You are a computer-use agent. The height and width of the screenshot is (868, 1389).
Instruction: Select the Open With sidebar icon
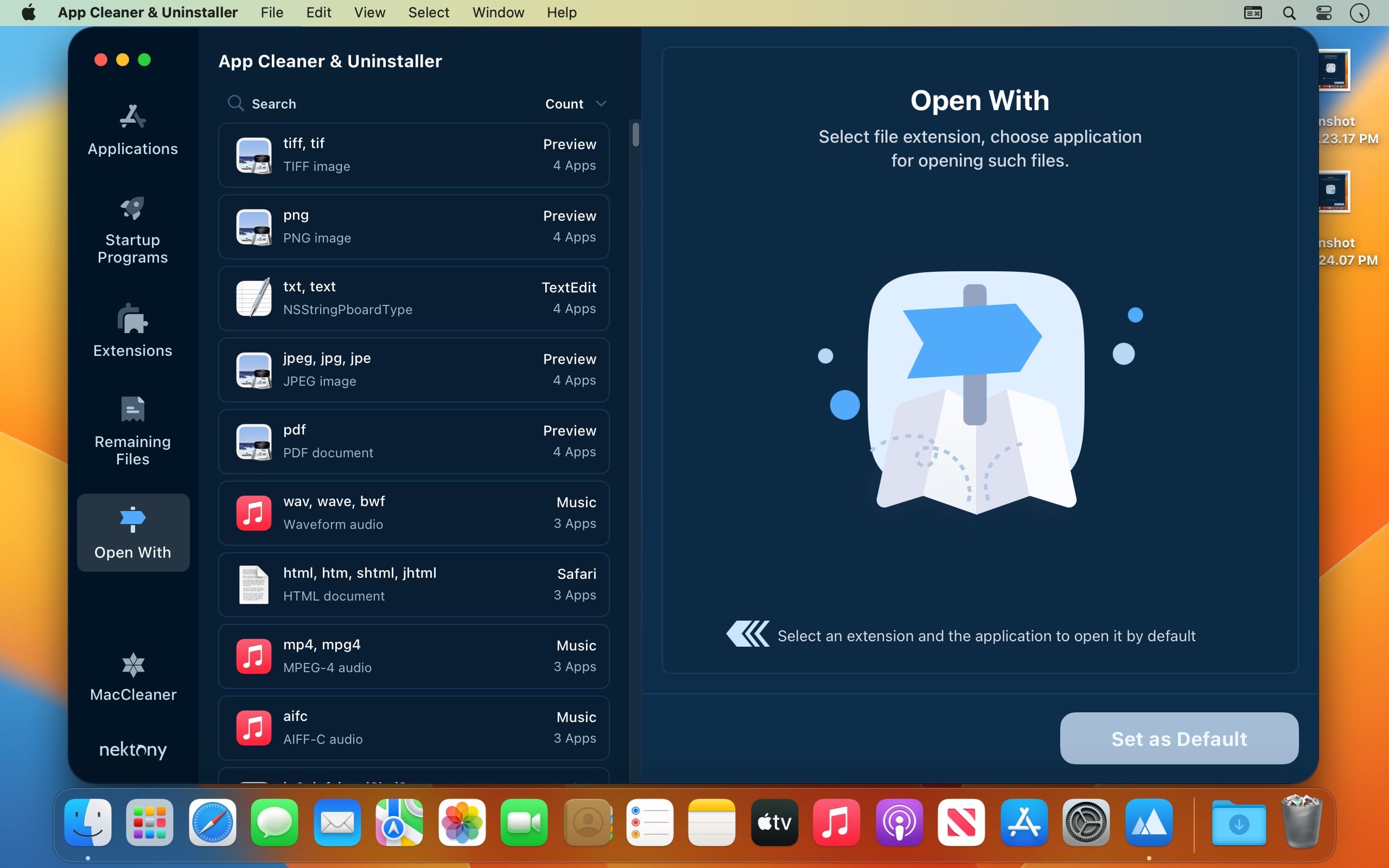pos(132,520)
